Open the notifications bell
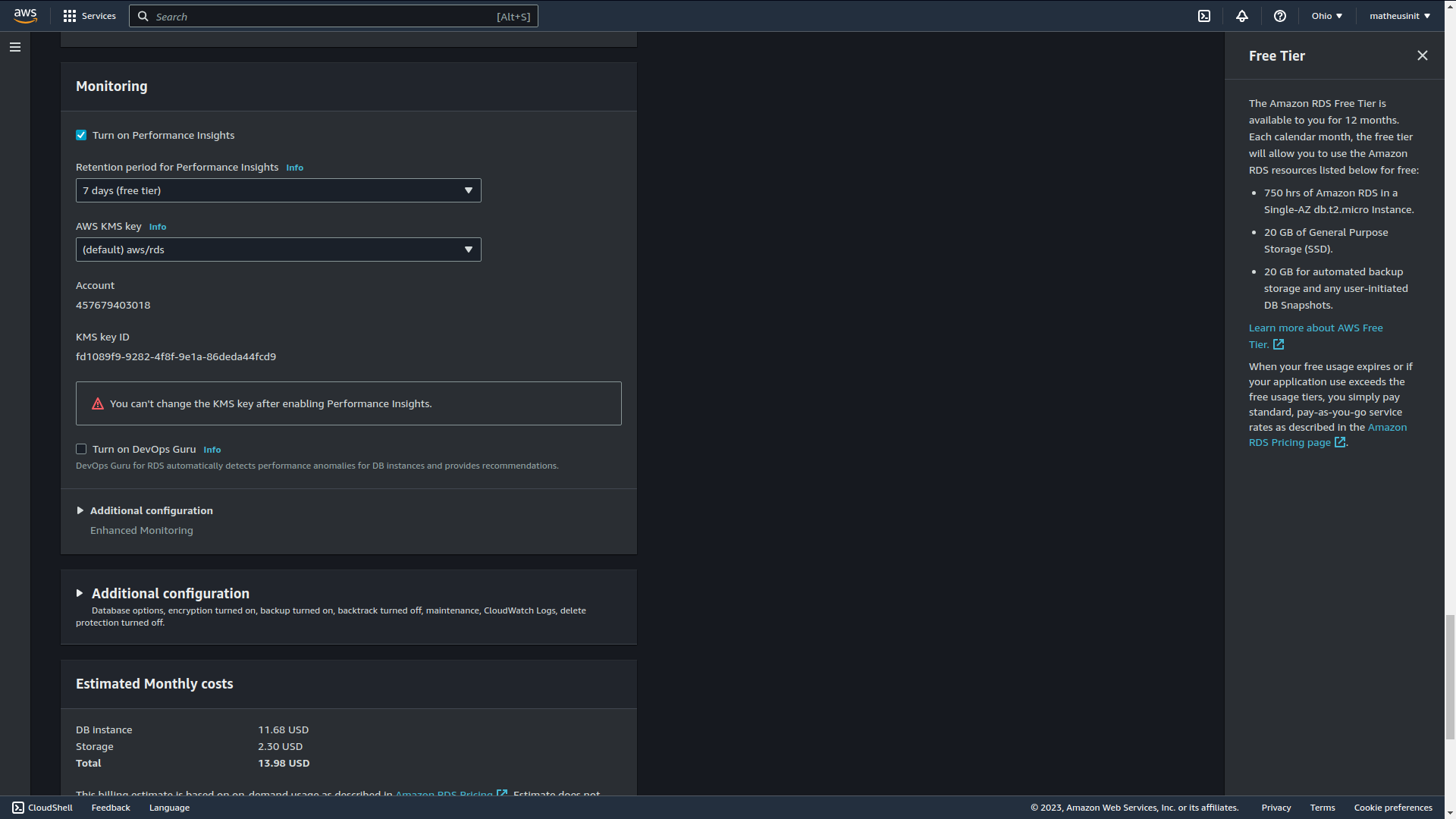The height and width of the screenshot is (819, 1456). 1241,16
